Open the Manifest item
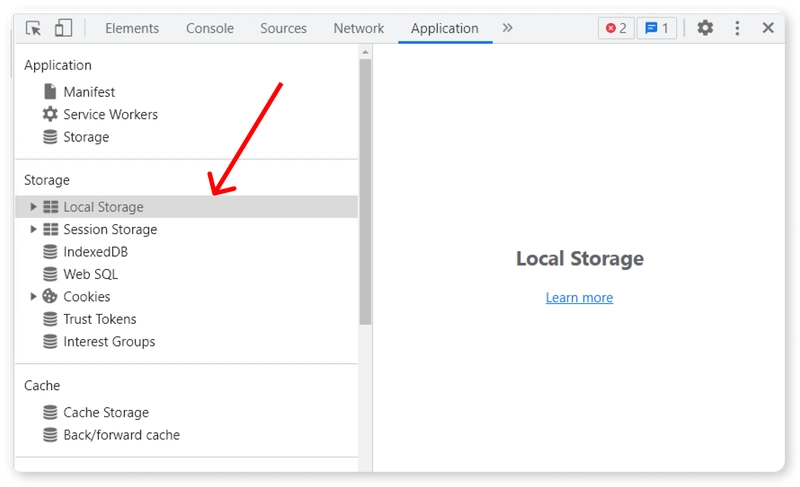The width and height of the screenshot is (800, 487). coord(89,92)
